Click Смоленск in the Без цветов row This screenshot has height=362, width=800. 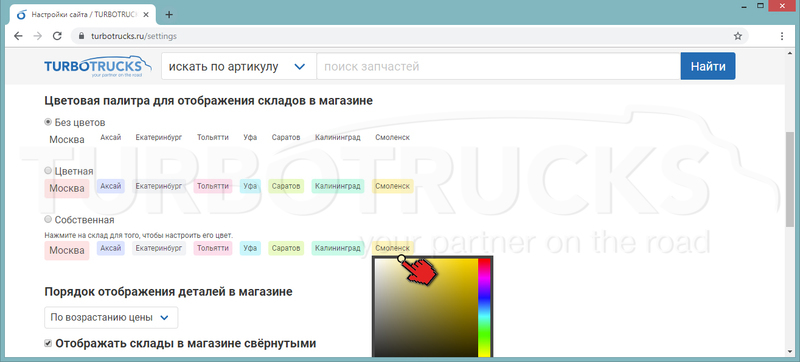(392, 138)
